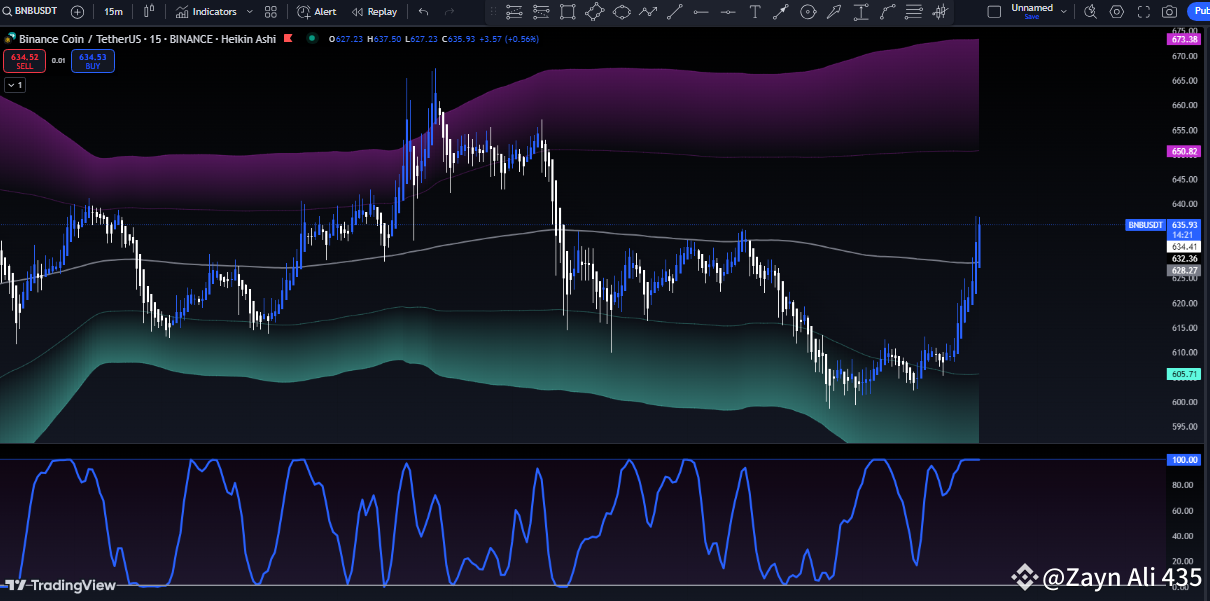The width and height of the screenshot is (1210, 601).
Task: Enter fullscreen mode
Action: pyautogui.click(x=1143, y=11)
